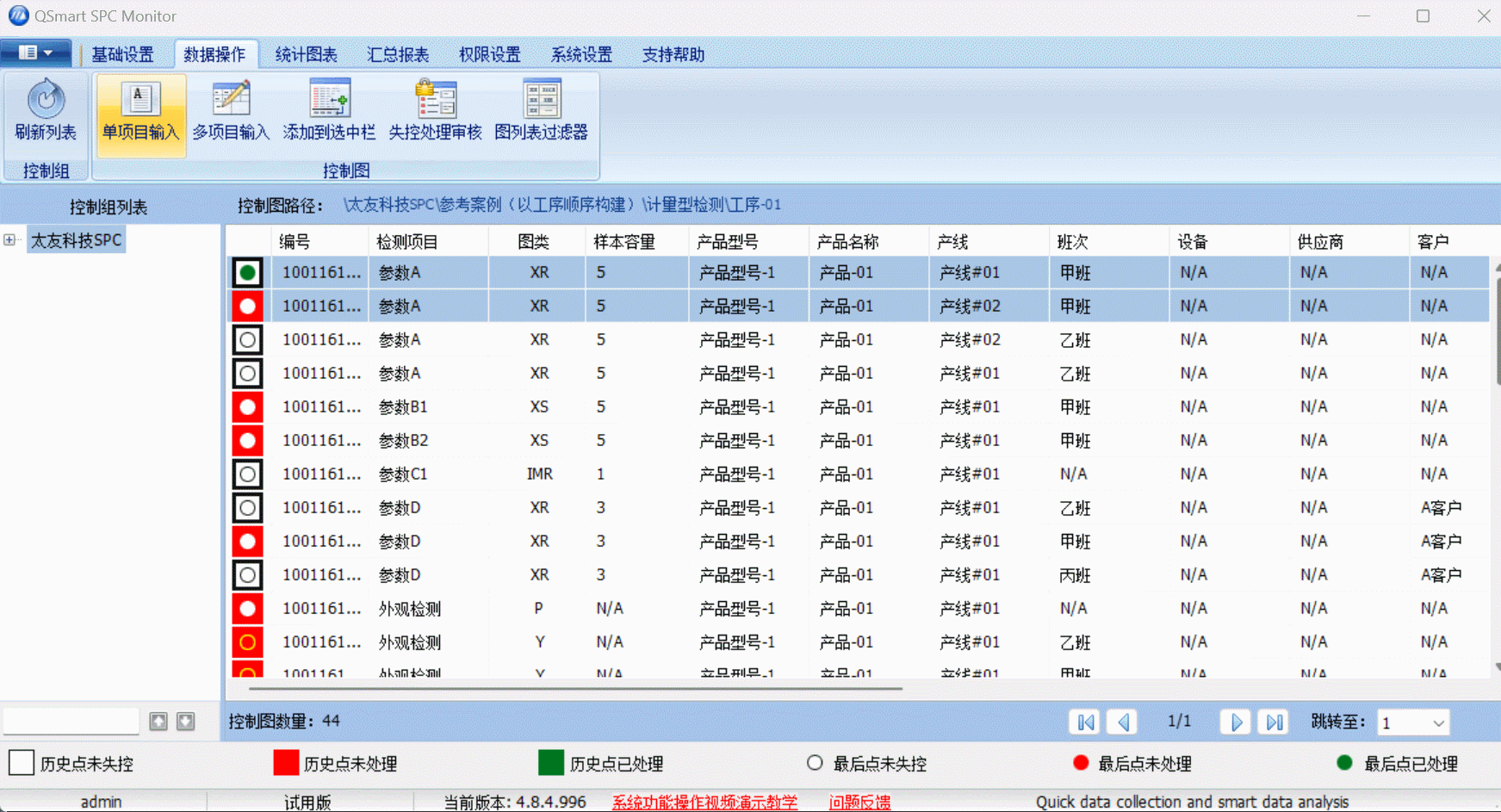Open 失控处理审核 review tool
The height and width of the screenshot is (812, 1501).
[435, 114]
